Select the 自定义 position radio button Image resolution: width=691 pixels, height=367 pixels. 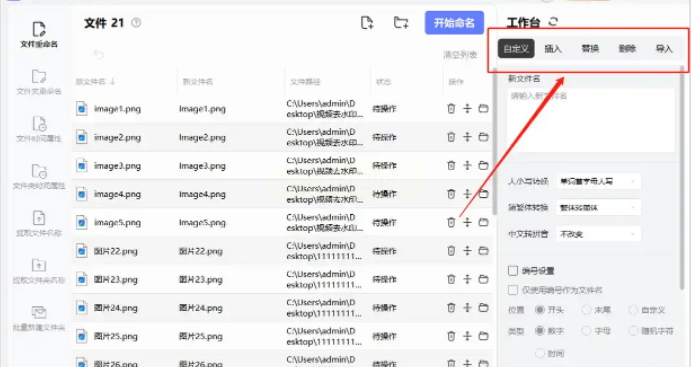click(633, 310)
